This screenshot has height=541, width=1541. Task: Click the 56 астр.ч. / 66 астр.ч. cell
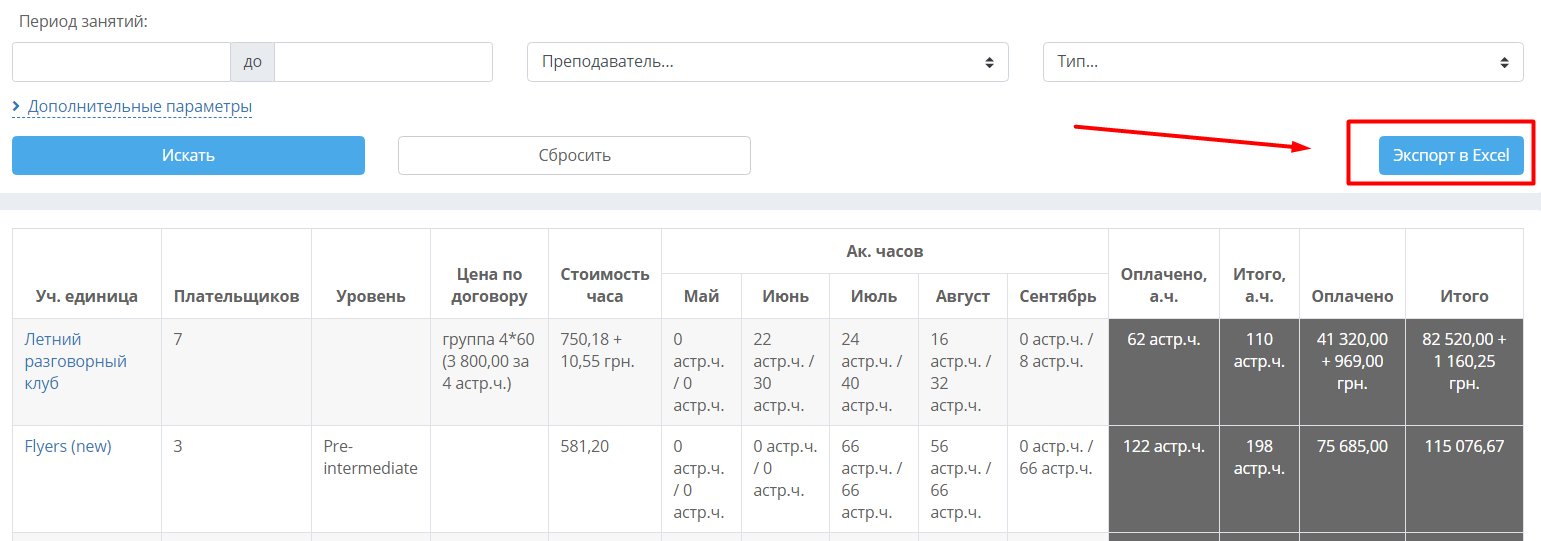pyautogui.click(x=962, y=479)
